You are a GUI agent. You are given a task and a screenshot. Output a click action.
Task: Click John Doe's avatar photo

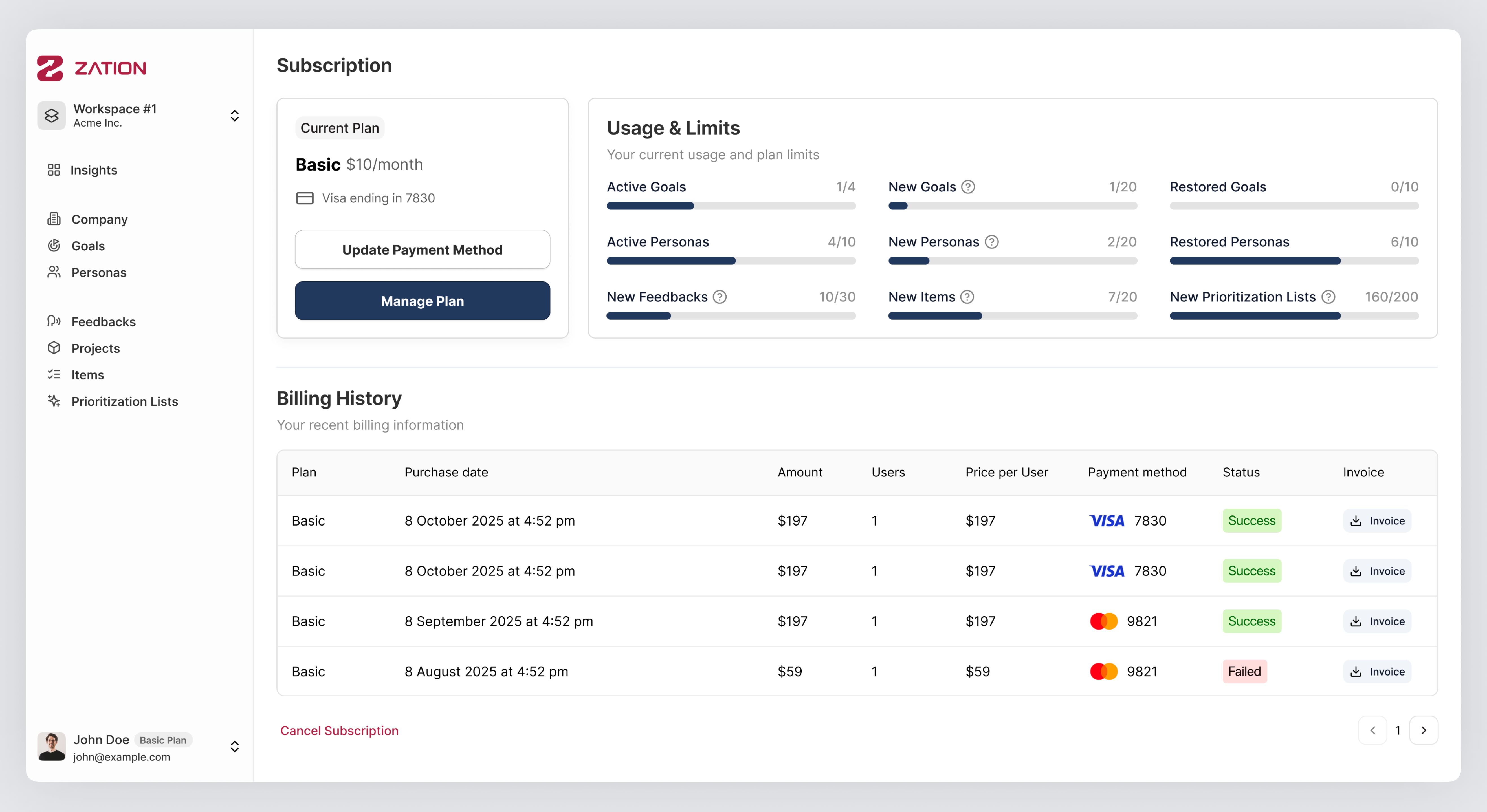(51, 747)
